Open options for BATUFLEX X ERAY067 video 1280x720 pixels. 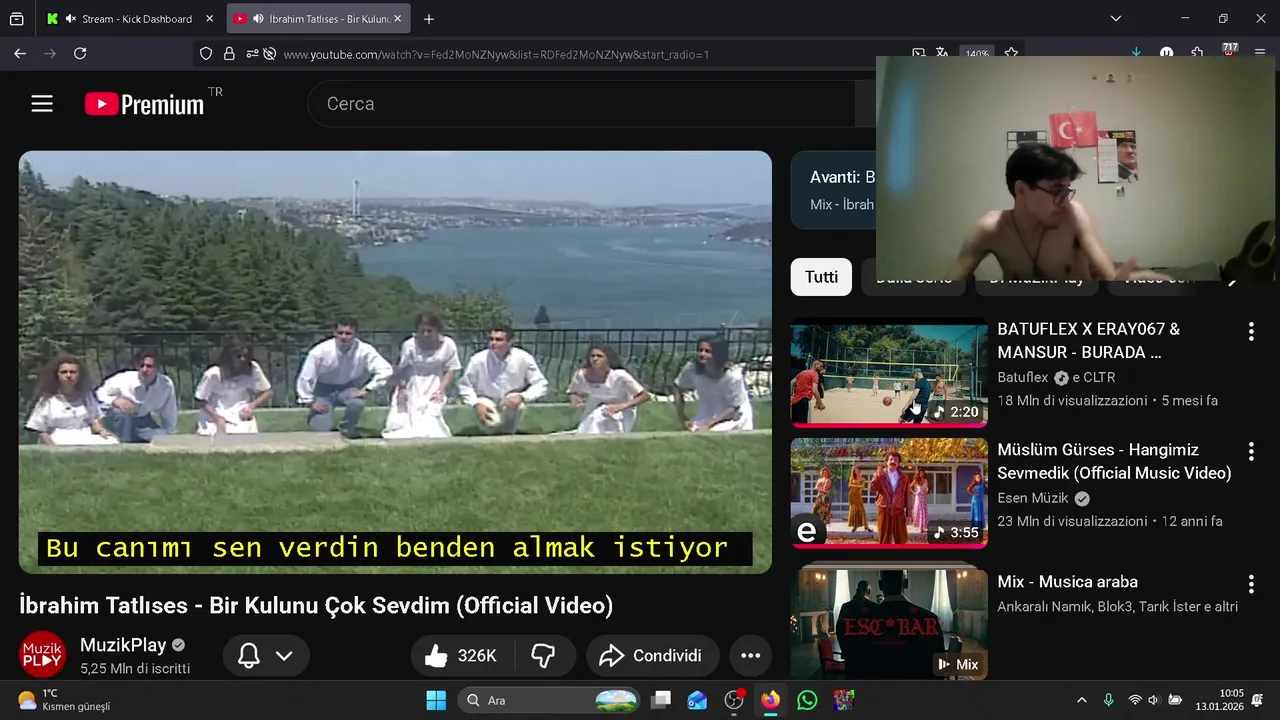point(1250,332)
